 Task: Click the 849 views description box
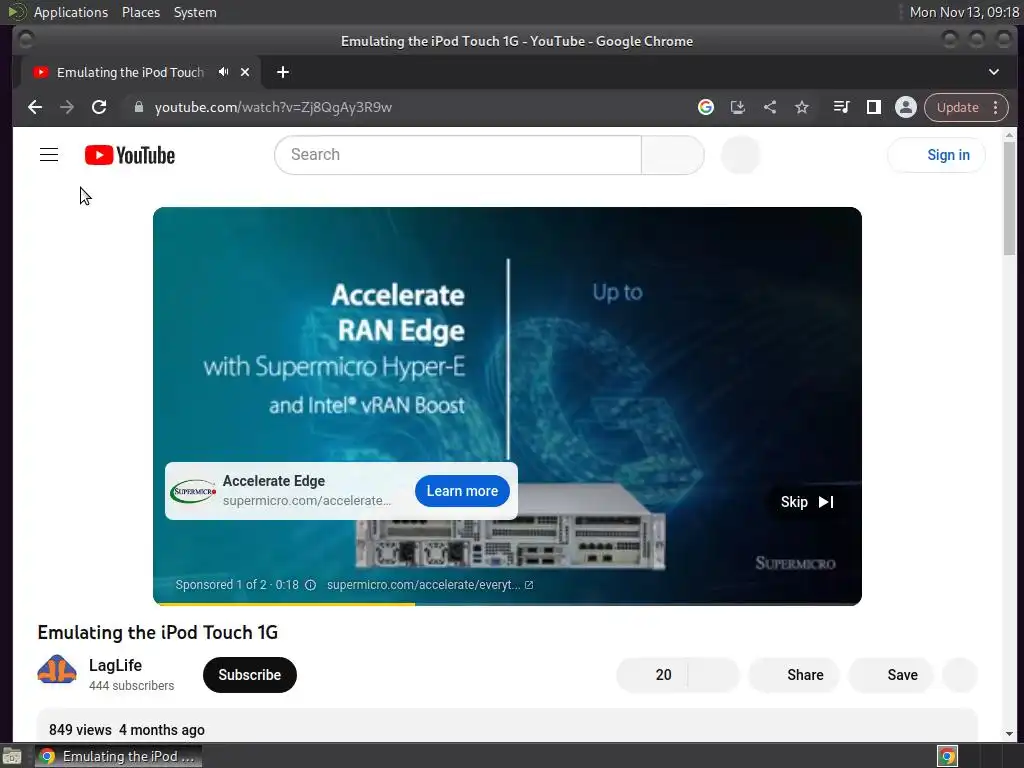pyautogui.click(x=507, y=725)
